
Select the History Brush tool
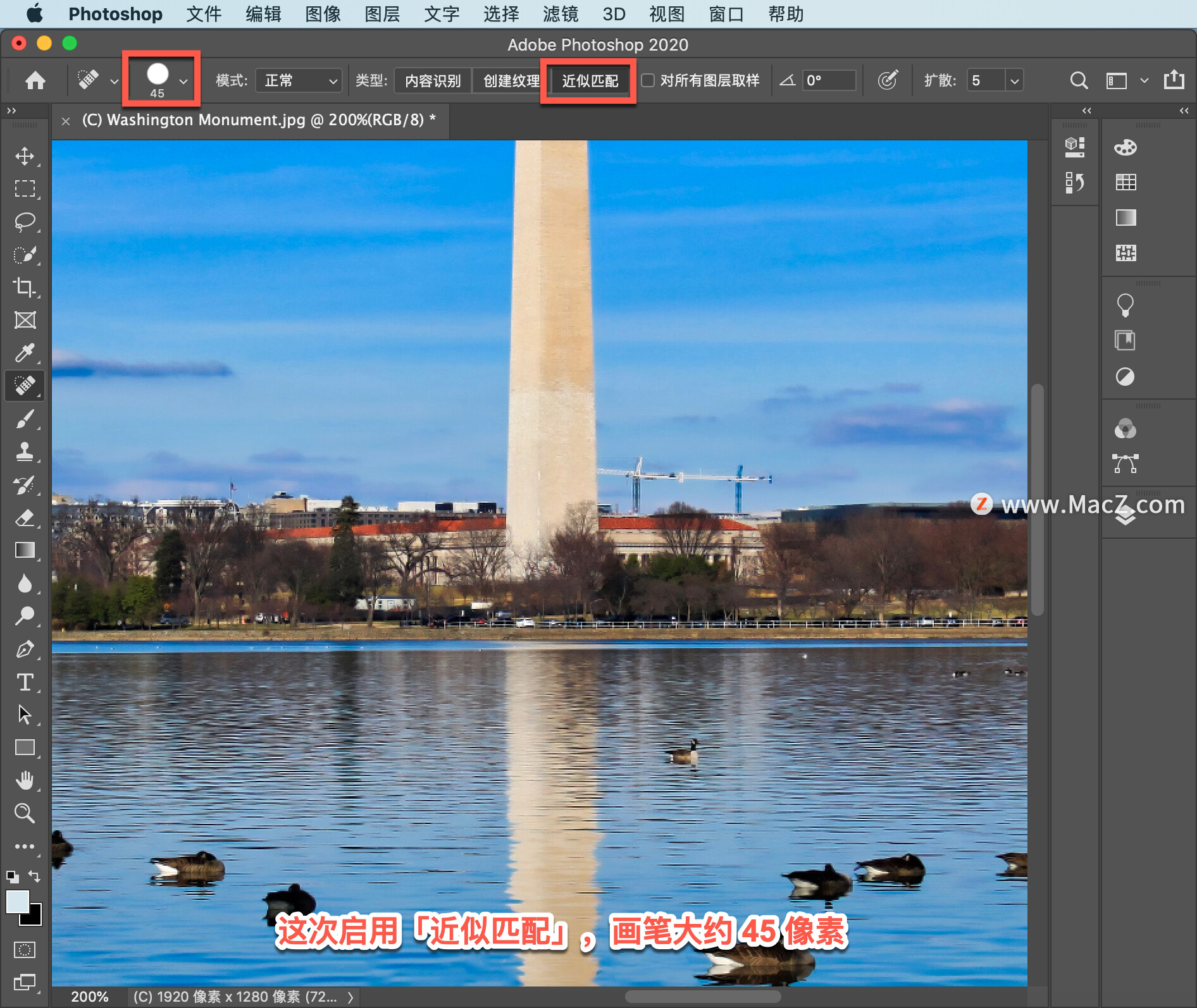[25, 484]
